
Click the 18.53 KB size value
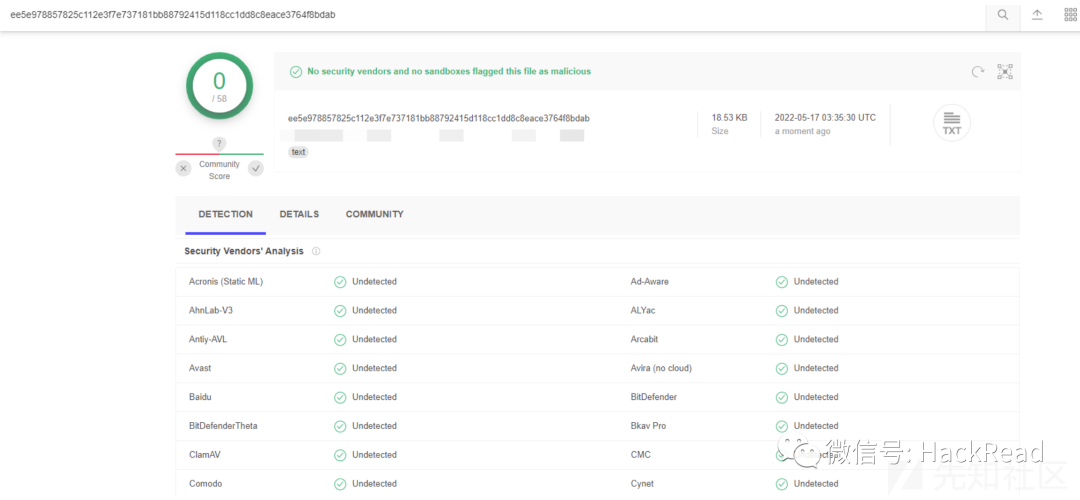click(x=729, y=118)
